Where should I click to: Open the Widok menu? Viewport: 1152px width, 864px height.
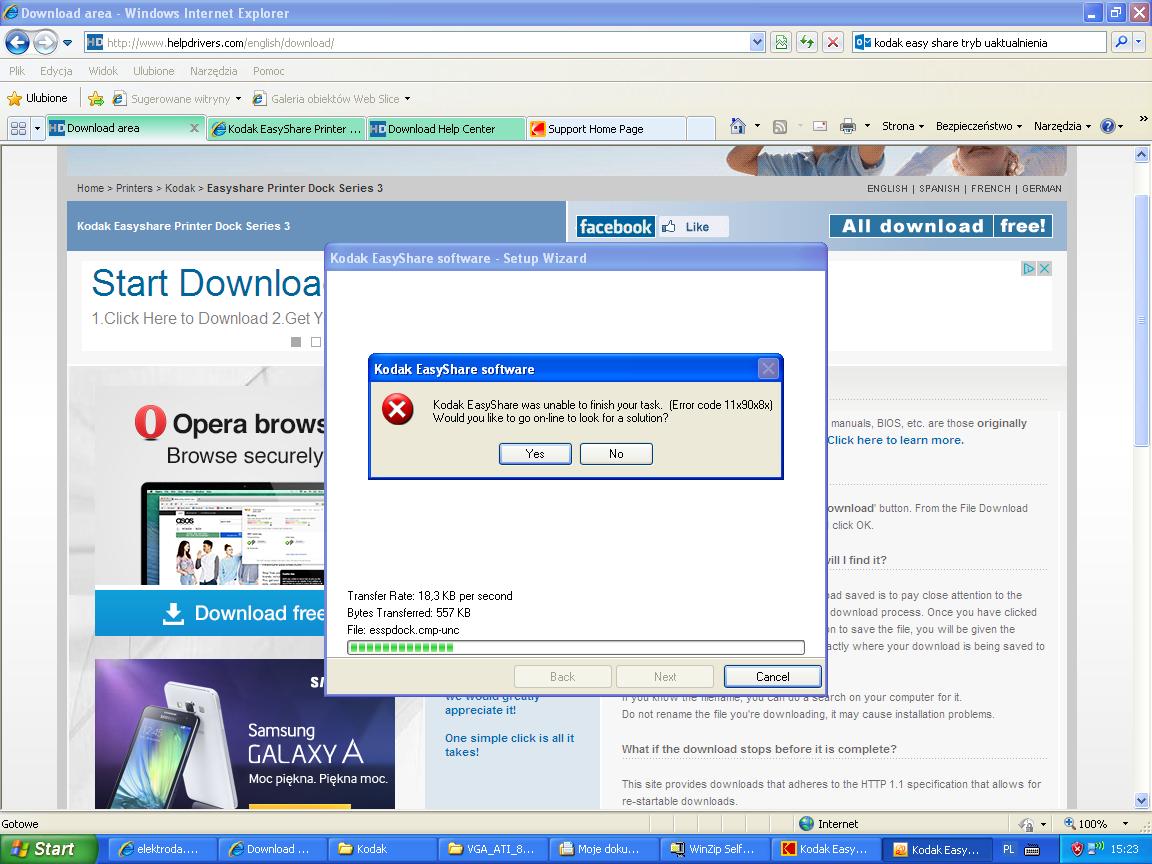[103, 71]
